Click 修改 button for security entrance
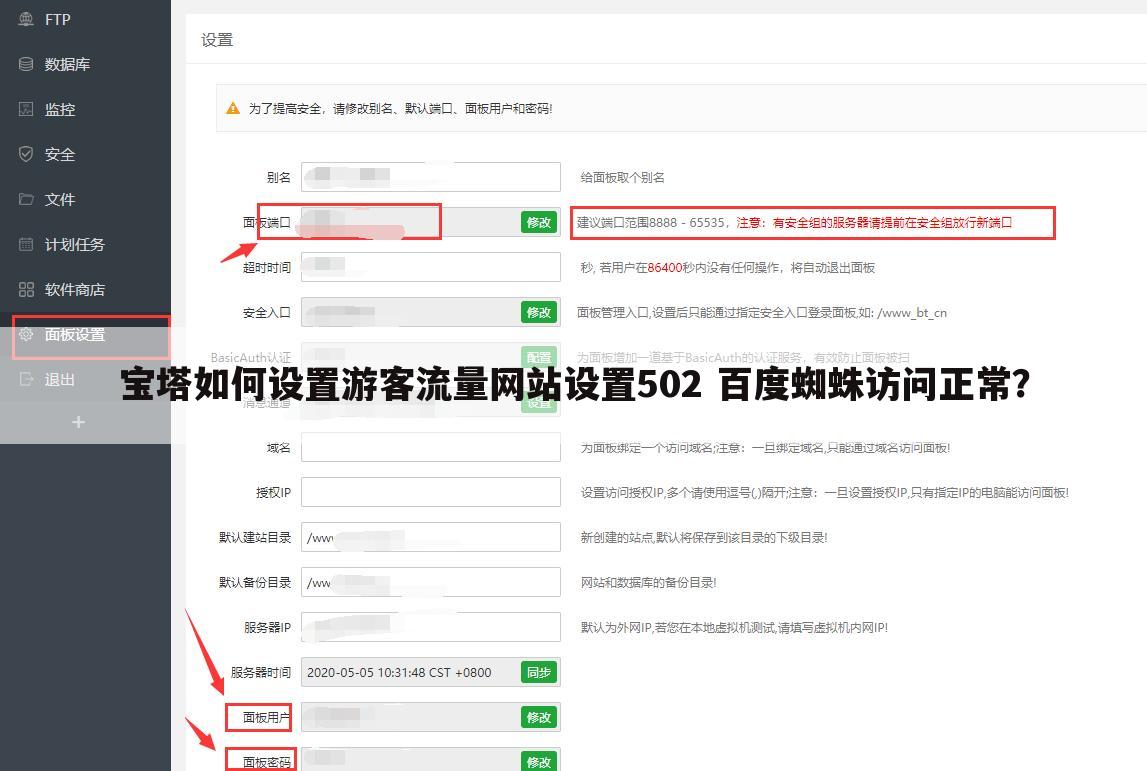Image resolution: width=1147 pixels, height=771 pixels. coord(539,312)
